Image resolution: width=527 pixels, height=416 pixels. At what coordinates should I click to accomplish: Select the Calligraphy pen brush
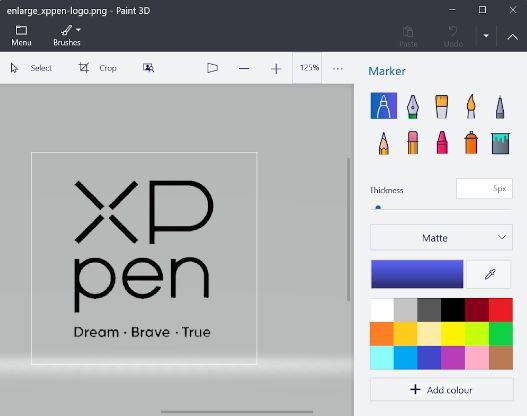(413, 107)
